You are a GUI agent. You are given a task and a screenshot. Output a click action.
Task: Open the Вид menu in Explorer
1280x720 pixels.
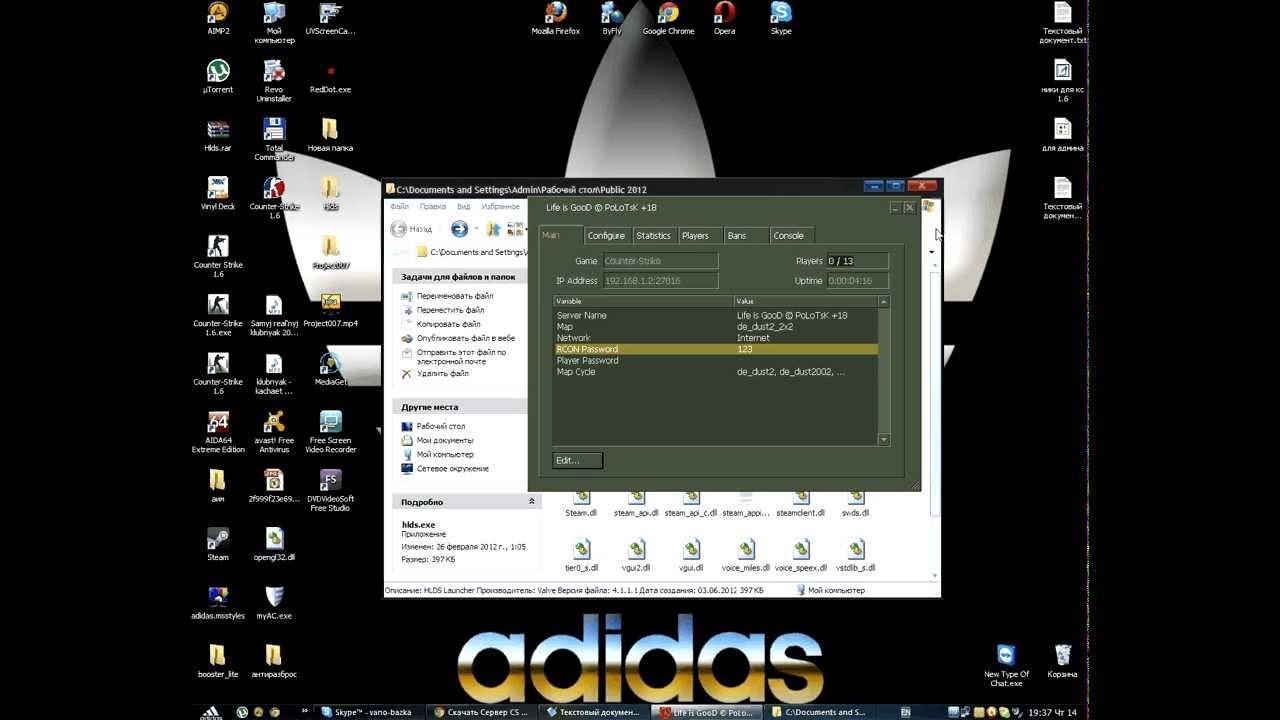[x=464, y=206]
